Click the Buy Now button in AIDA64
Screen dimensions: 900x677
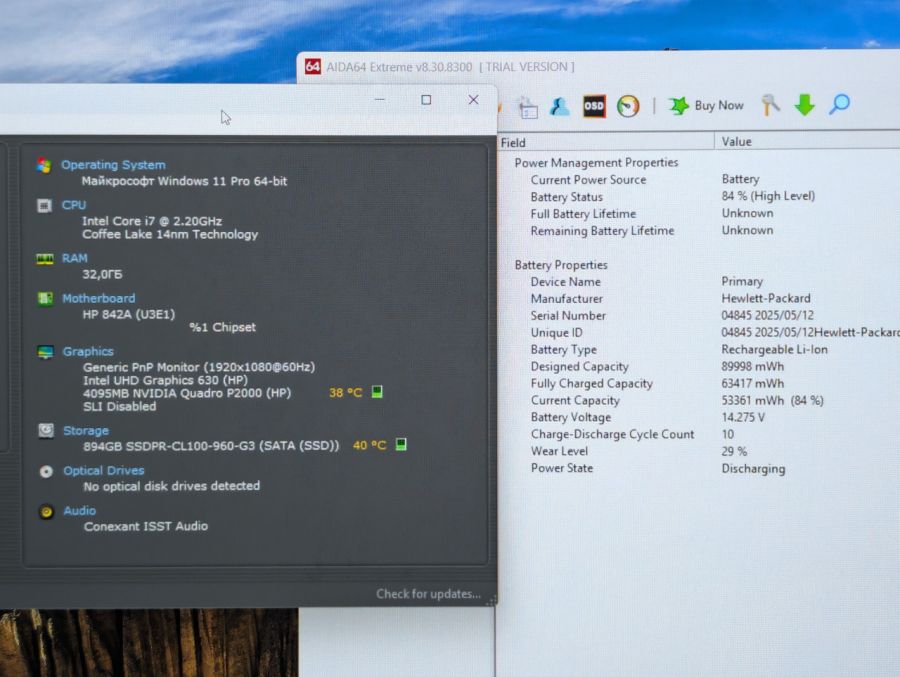(x=706, y=106)
